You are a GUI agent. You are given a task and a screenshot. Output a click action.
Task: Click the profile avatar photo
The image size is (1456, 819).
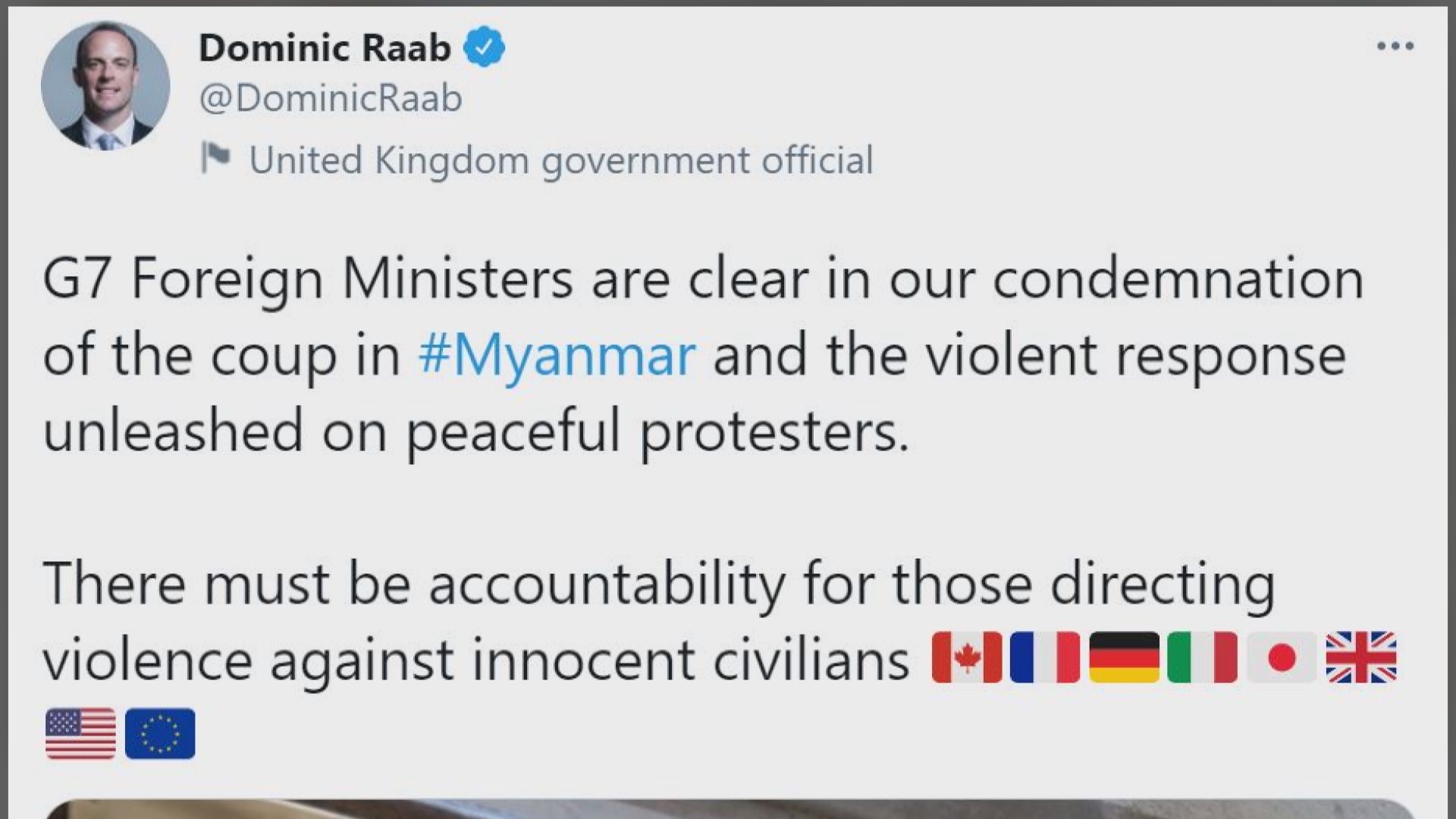(x=105, y=86)
